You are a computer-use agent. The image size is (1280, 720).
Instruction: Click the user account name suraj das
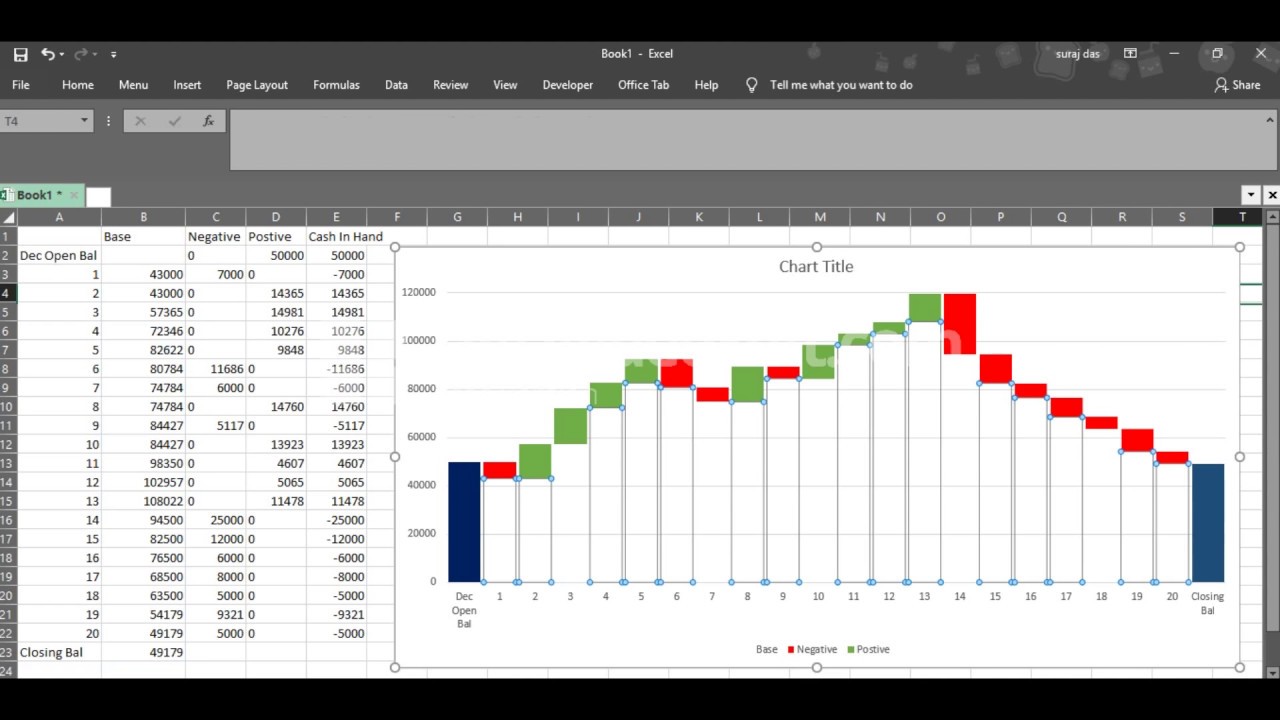[x=1077, y=54]
